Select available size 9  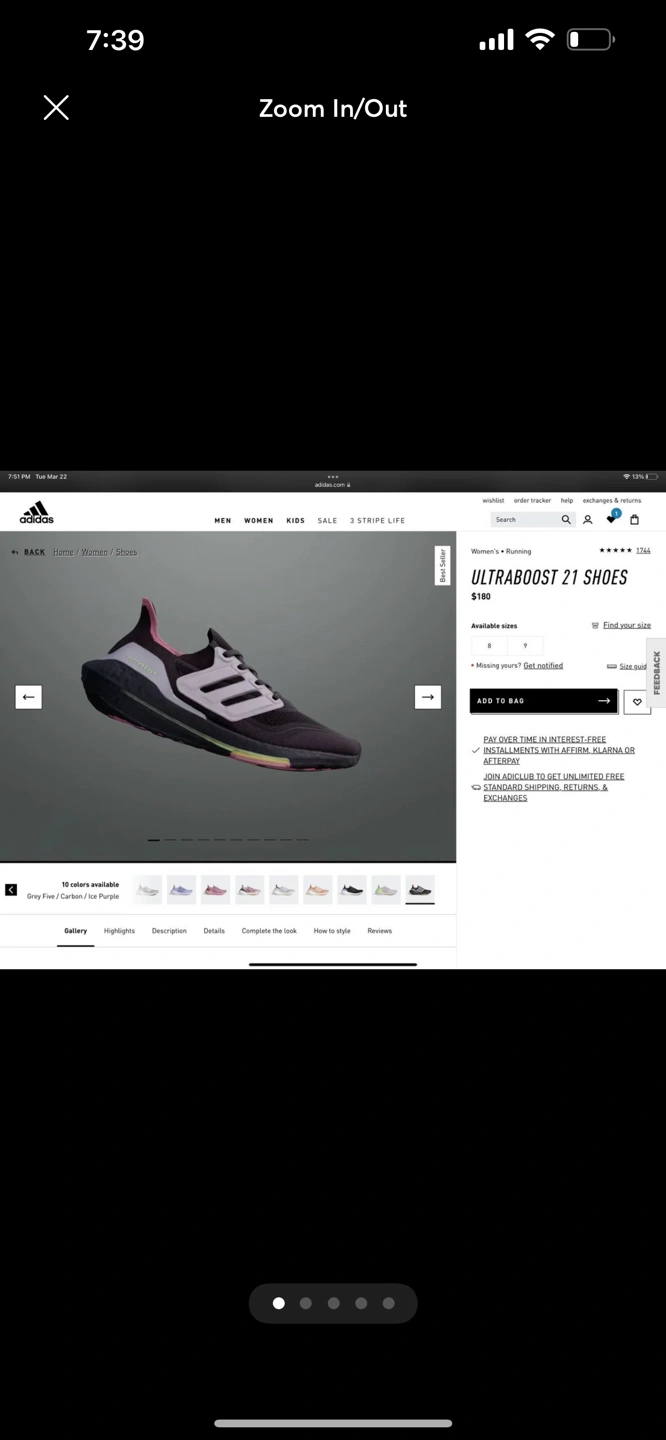pos(525,646)
